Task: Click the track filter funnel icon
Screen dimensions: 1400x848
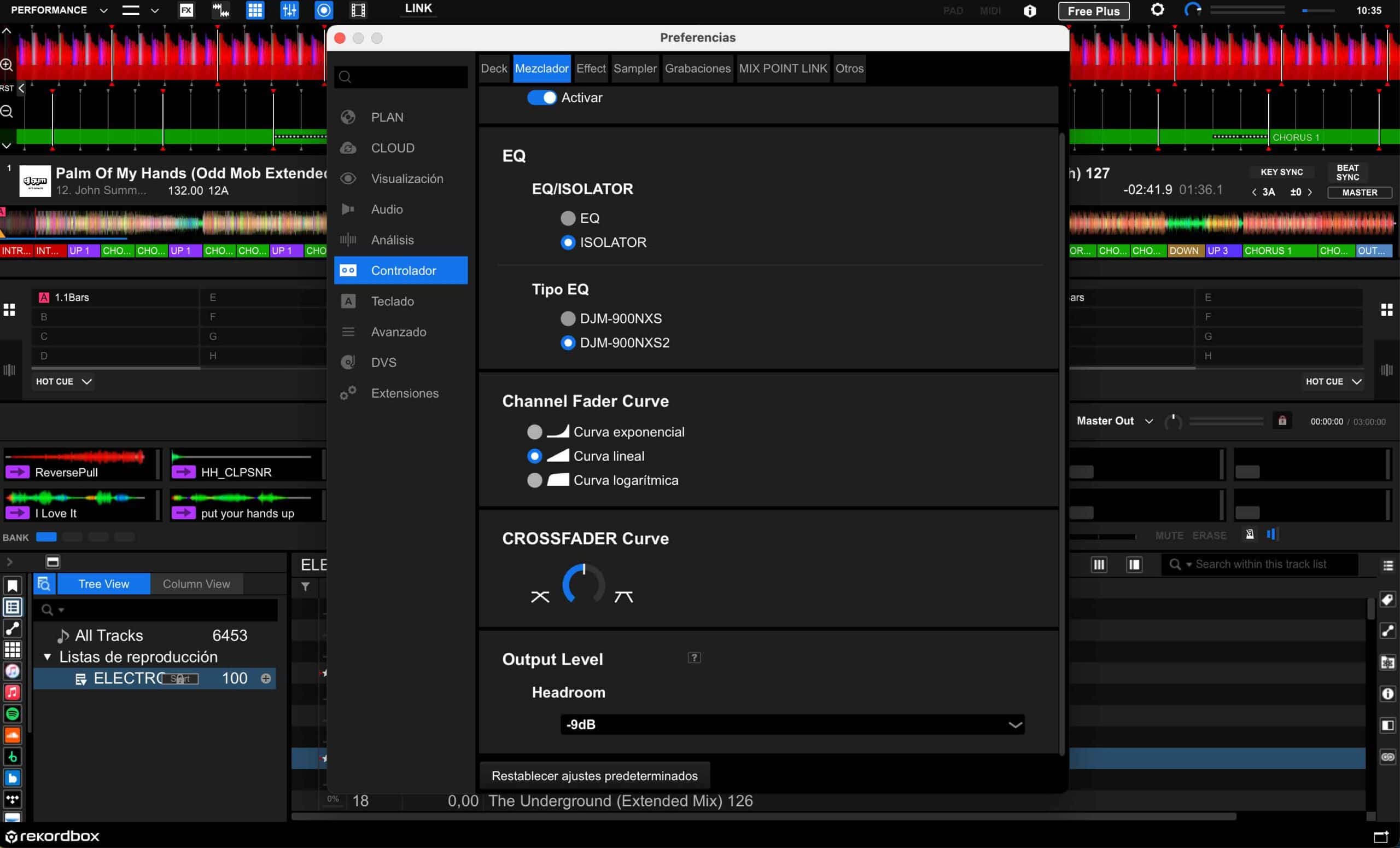Action: pyautogui.click(x=305, y=586)
